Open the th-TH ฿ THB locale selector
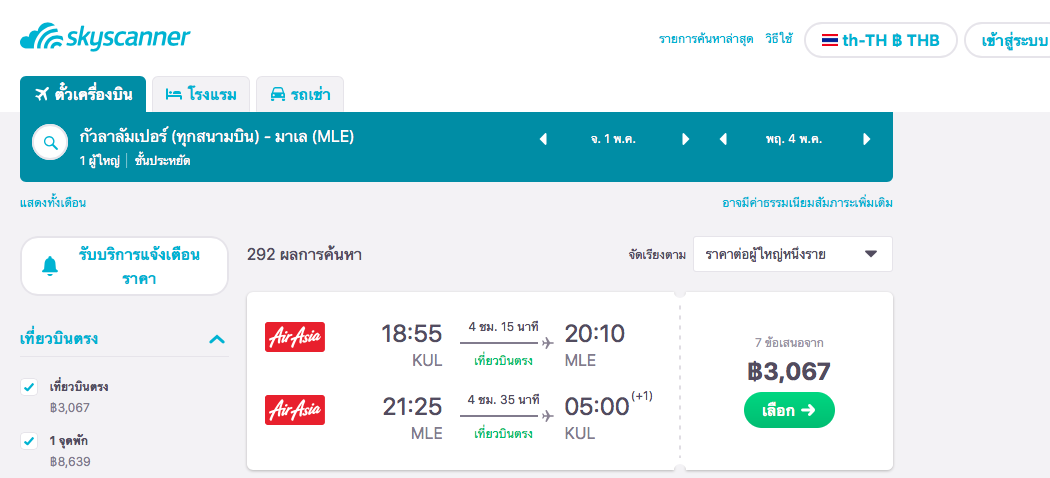Image resolution: width=1050 pixels, height=478 pixels. point(880,41)
